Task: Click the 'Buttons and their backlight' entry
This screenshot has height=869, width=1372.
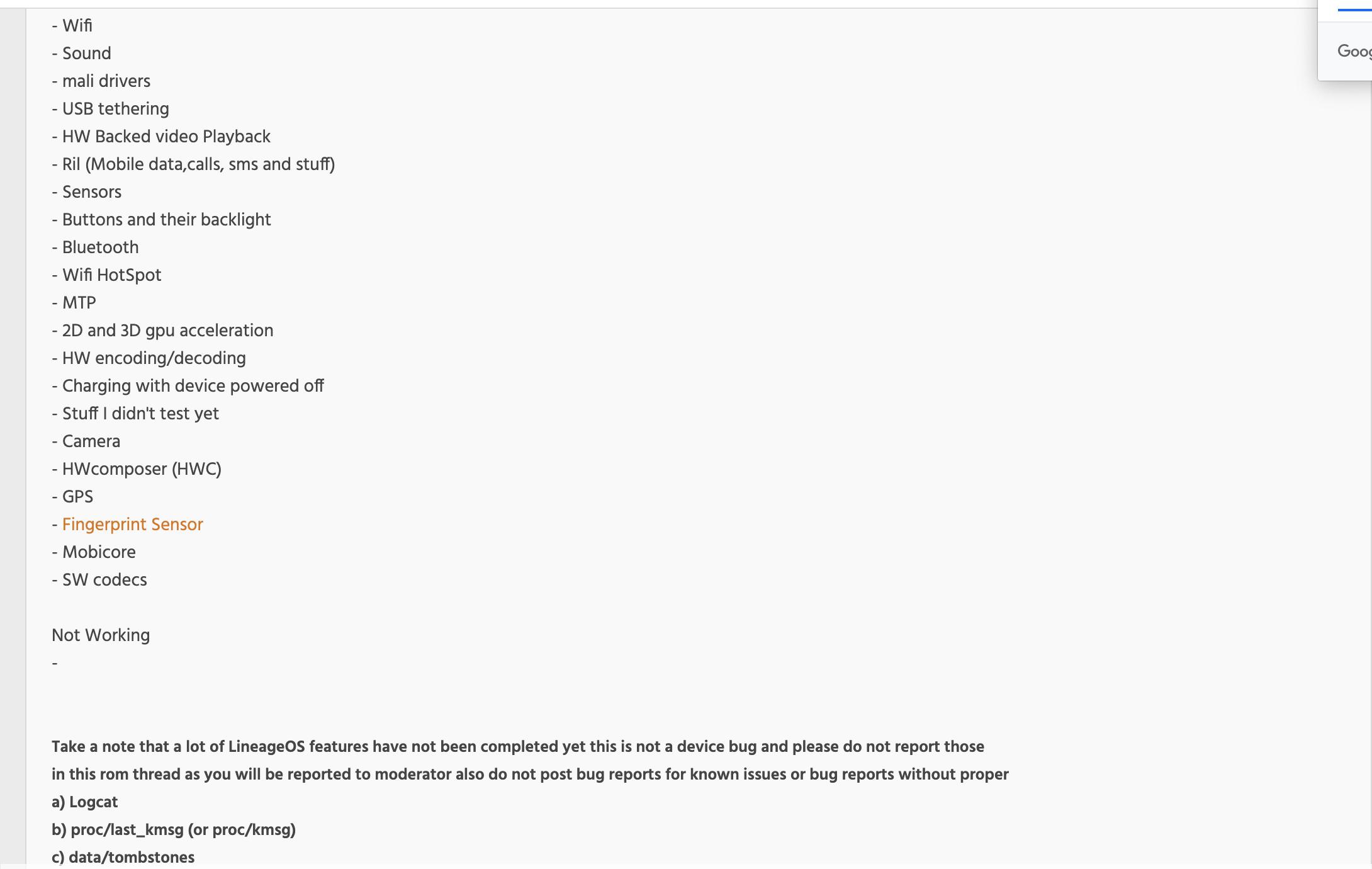Action: [162, 220]
